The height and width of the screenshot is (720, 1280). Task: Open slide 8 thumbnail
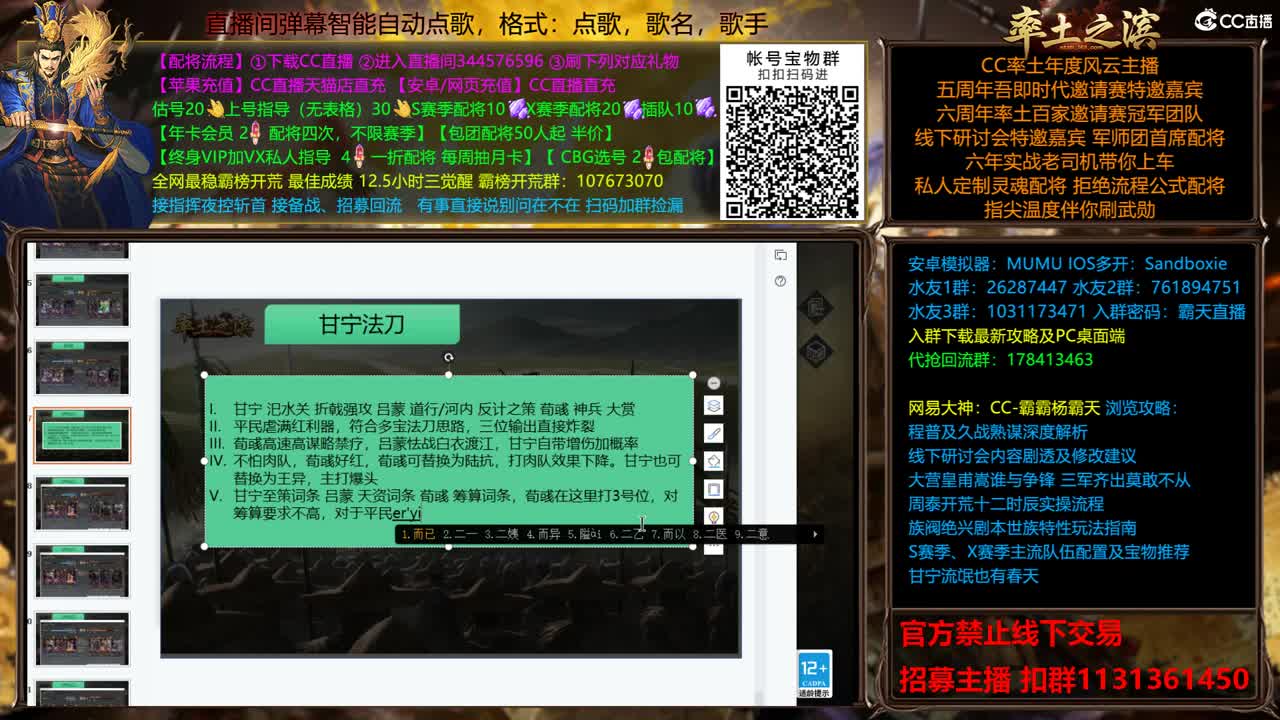[82, 503]
